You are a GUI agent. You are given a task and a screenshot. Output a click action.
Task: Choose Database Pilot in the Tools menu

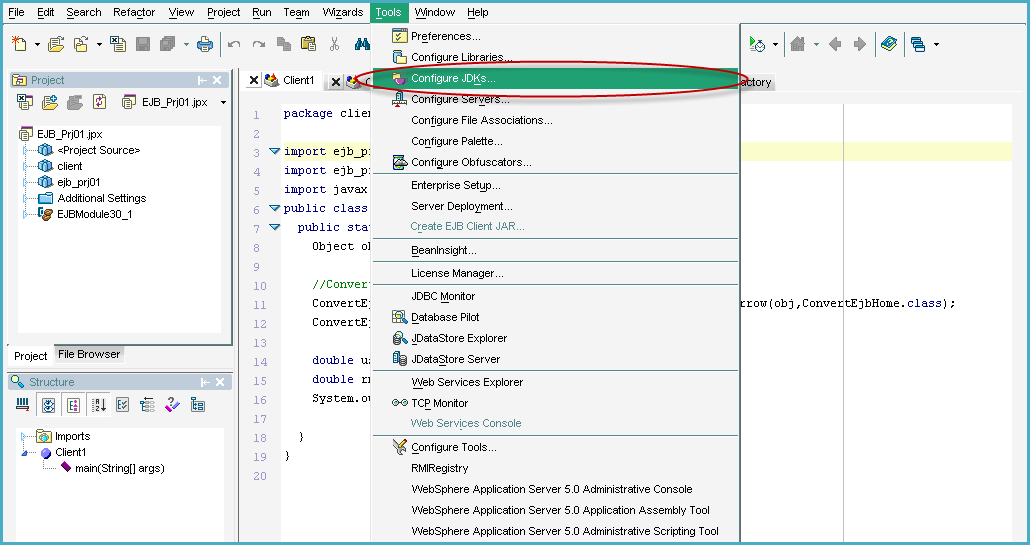click(445, 317)
